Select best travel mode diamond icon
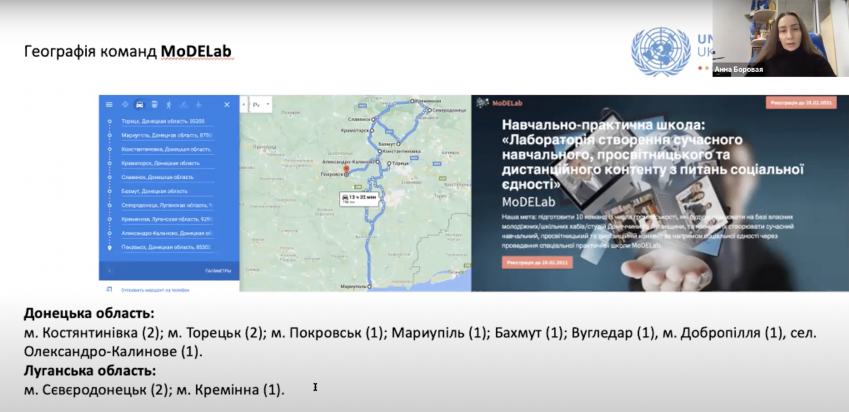Image resolution: width=849 pixels, height=412 pixels. 126,104
